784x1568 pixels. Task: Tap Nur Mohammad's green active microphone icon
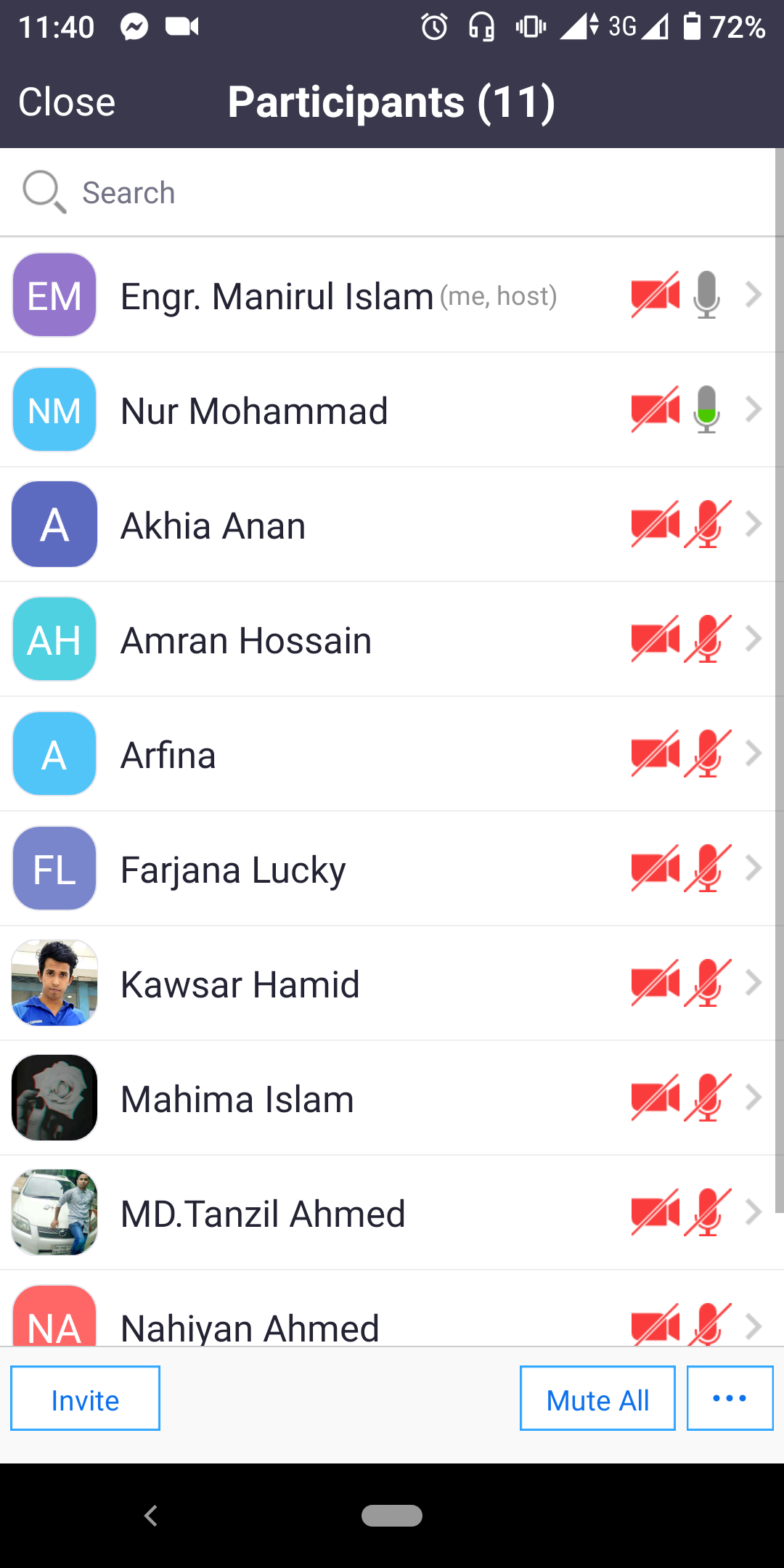[x=706, y=409]
